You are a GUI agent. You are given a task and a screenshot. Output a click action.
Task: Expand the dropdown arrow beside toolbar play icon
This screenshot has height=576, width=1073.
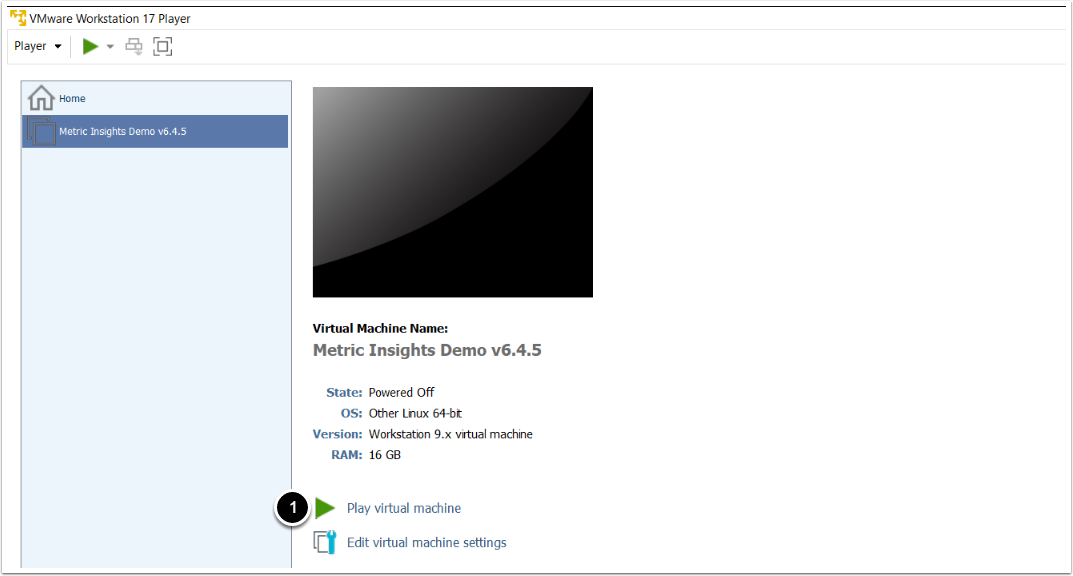(x=109, y=47)
